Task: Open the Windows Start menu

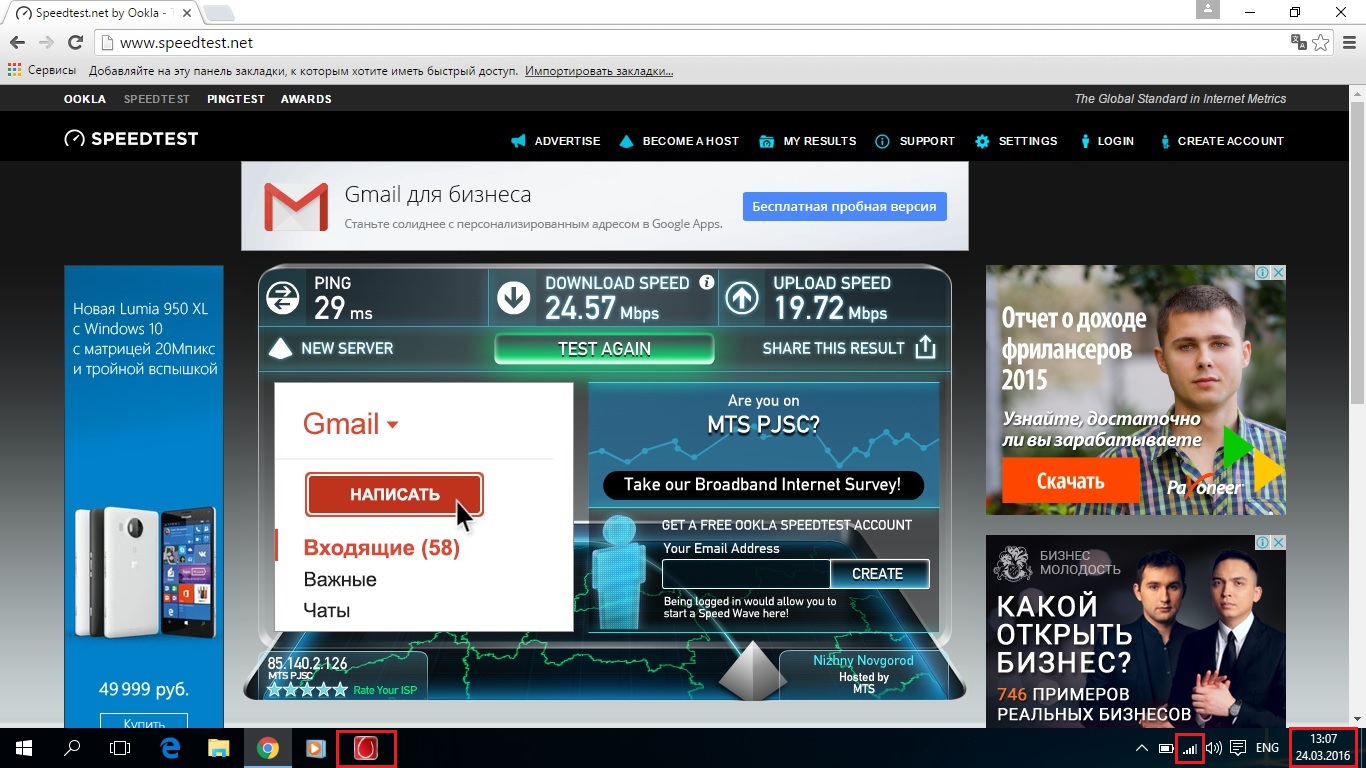Action: pos(23,748)
